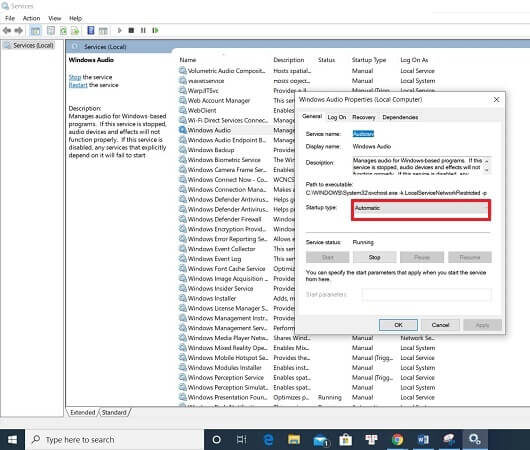
Task: Open File Explorer from taskbar
Action: coord(294,440)
